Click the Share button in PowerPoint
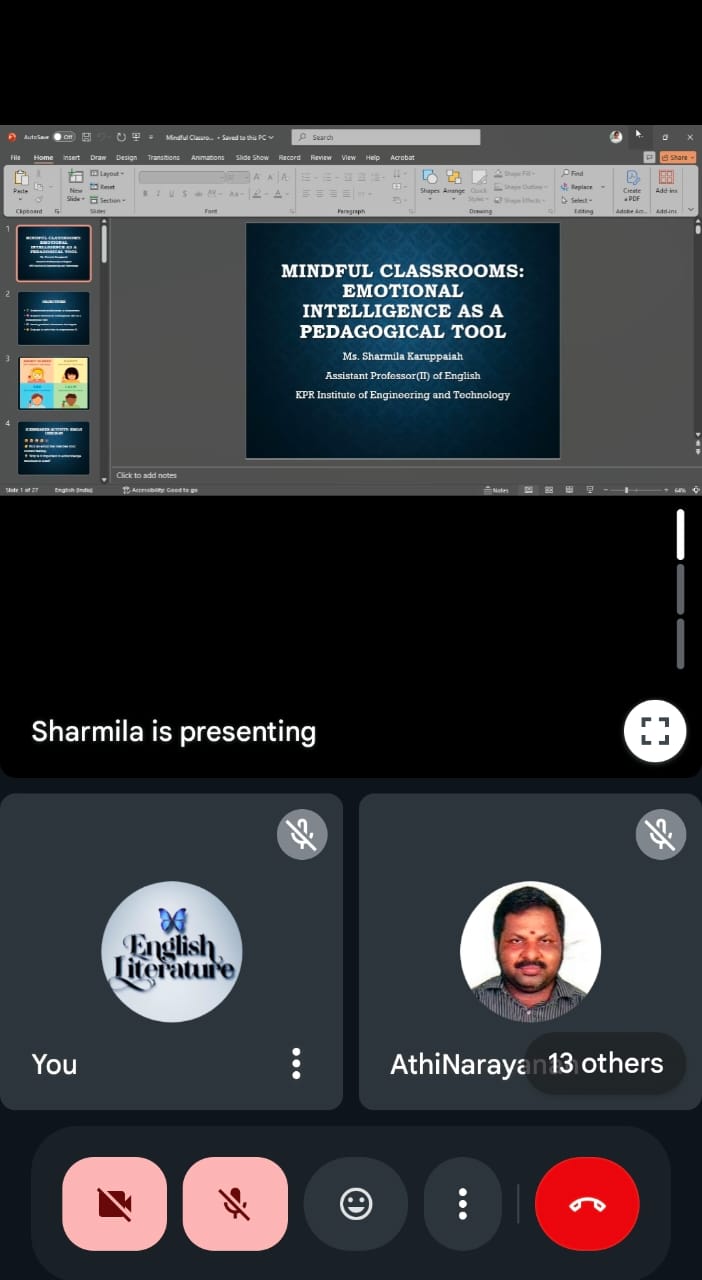This screenshot has height=1280, width=702. point(678,158)
